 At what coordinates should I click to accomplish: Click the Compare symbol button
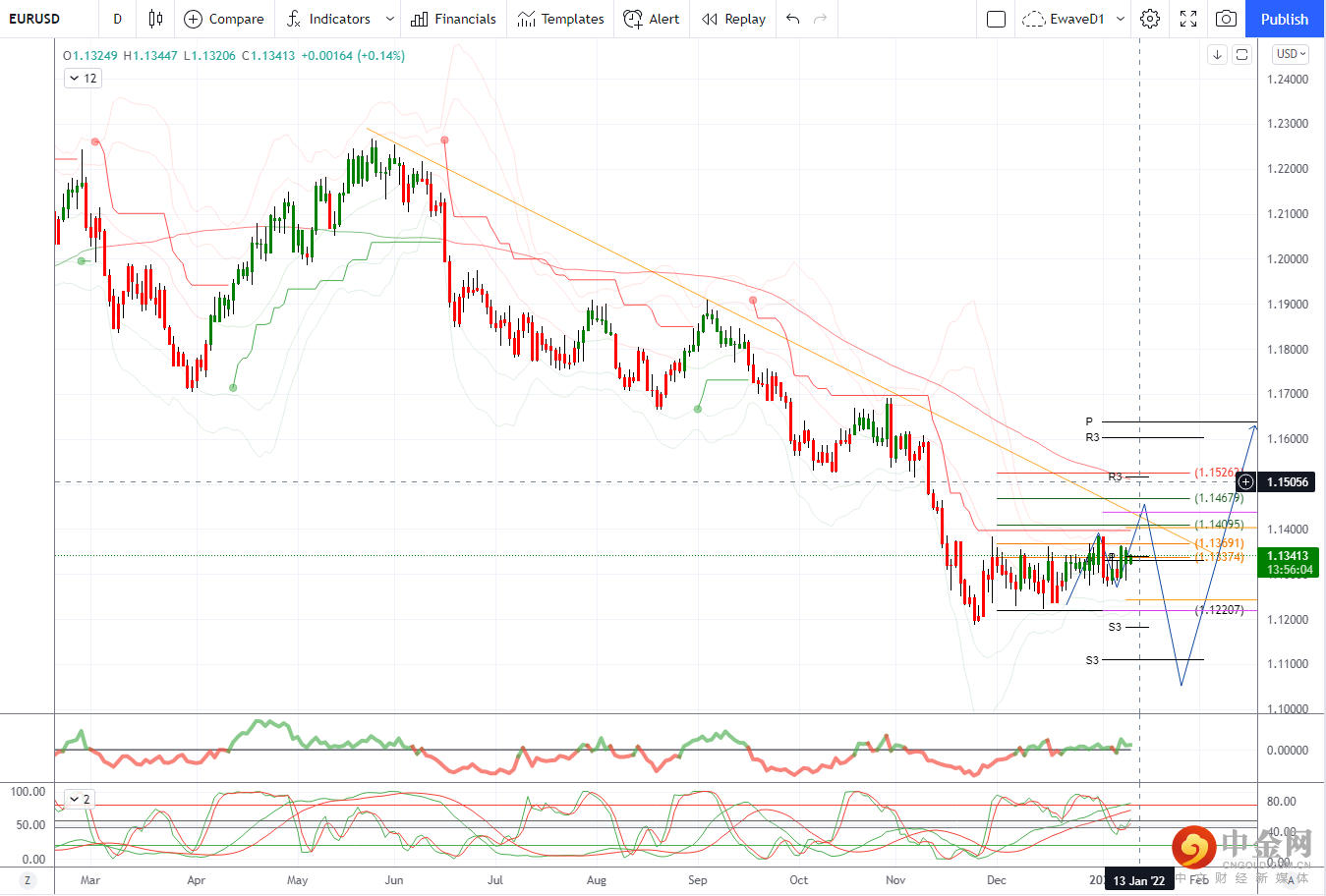coord(224,19)
